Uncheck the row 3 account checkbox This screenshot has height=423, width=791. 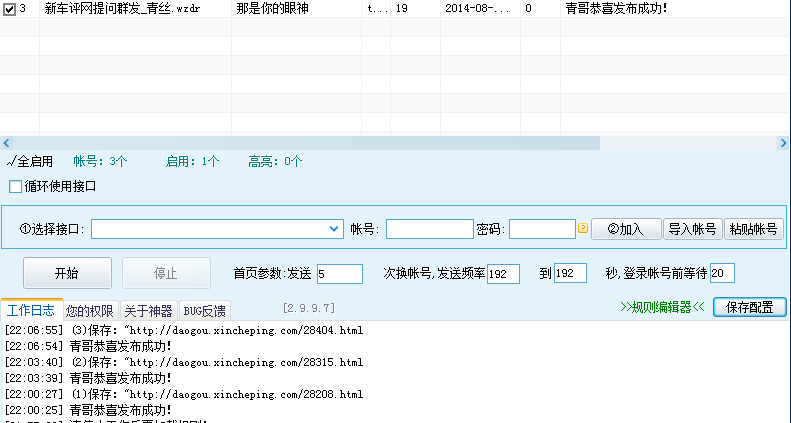pyautogui.click(x=10, y=9)
